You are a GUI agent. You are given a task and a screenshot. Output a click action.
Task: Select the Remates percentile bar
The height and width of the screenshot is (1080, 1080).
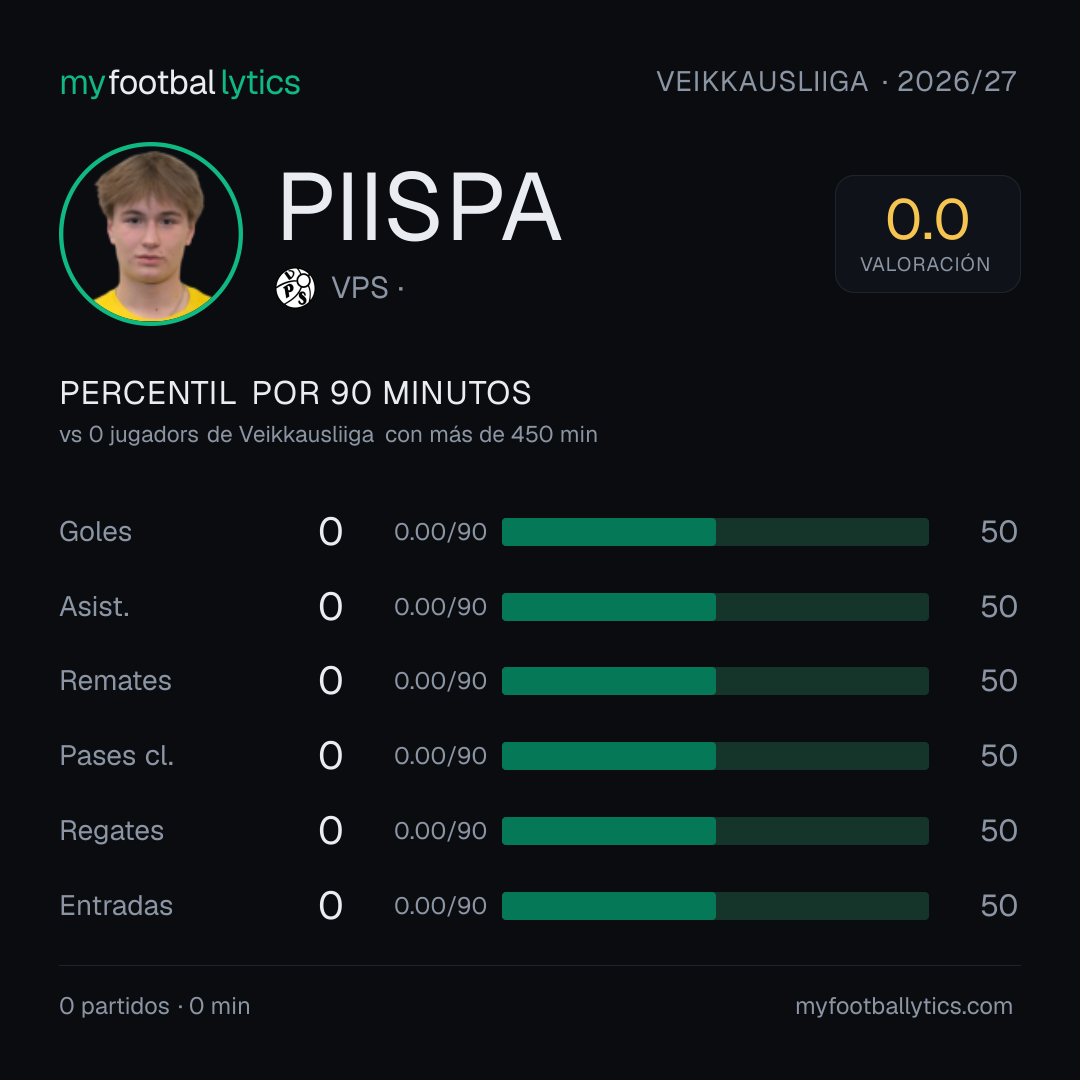[x=715, y=681]
